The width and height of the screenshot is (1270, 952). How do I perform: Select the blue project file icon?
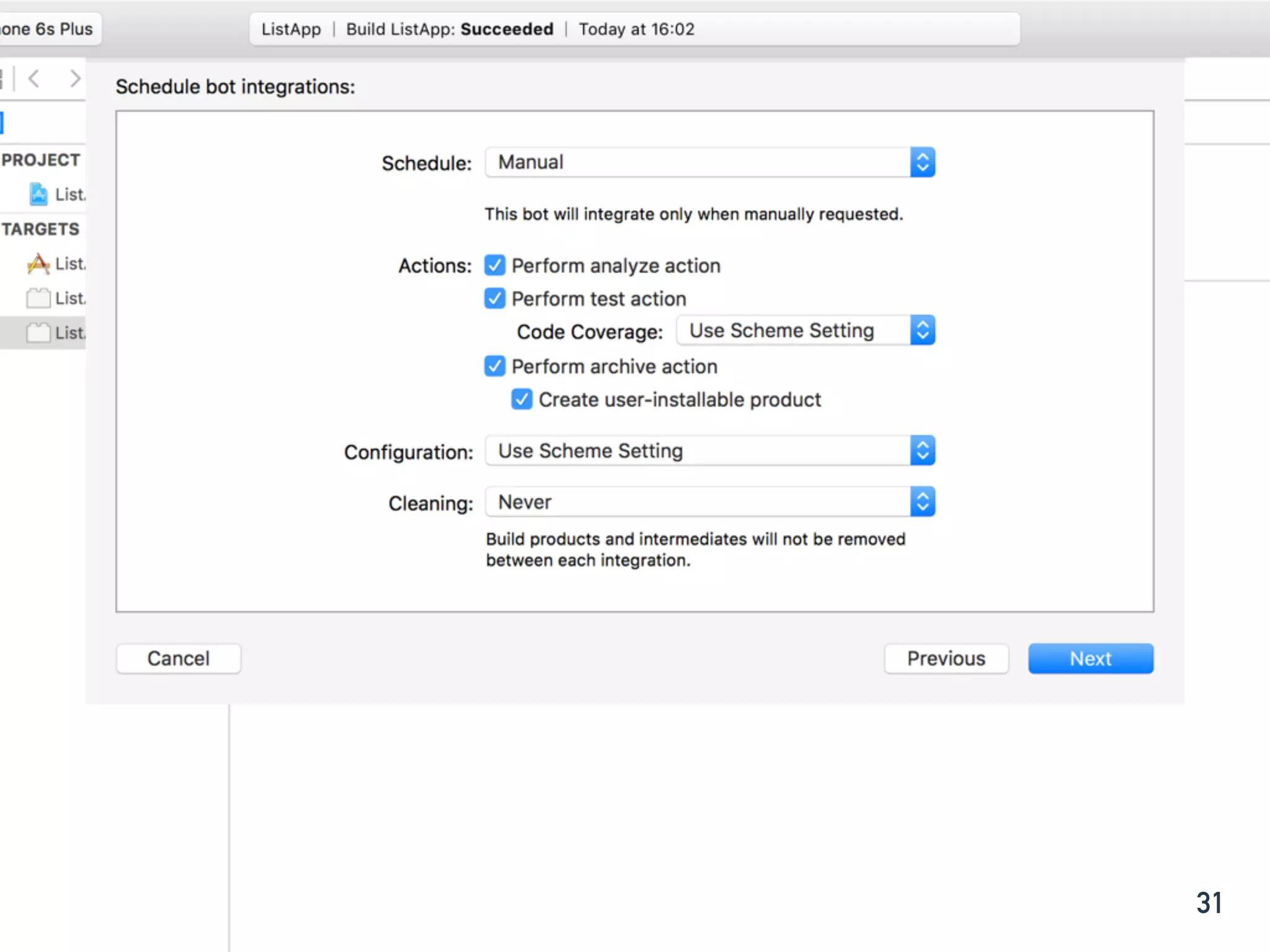point(38,195)
